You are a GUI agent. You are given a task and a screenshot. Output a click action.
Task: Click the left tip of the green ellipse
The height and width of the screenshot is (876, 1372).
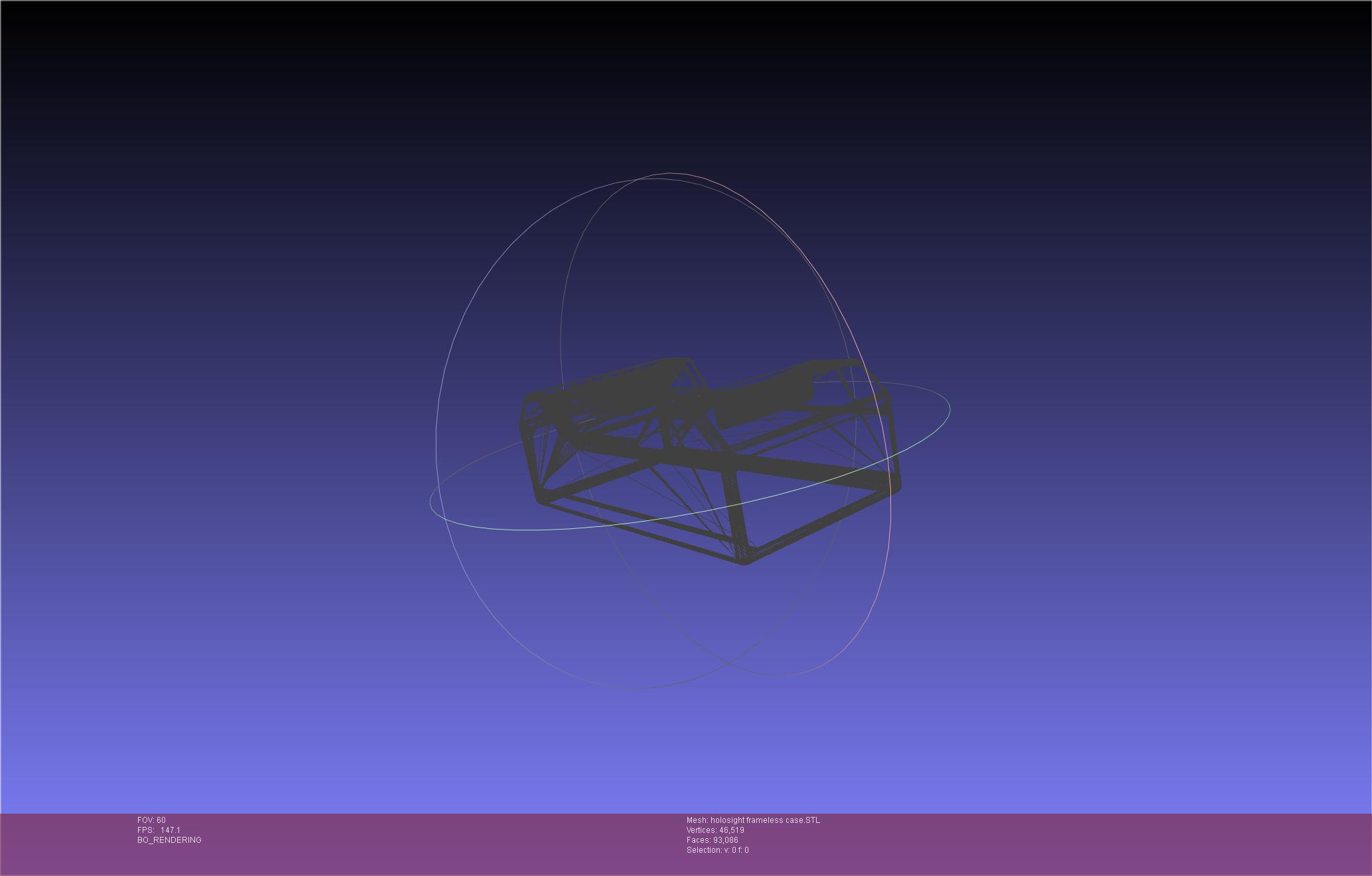pyautogui.click(x=431, y=503)
